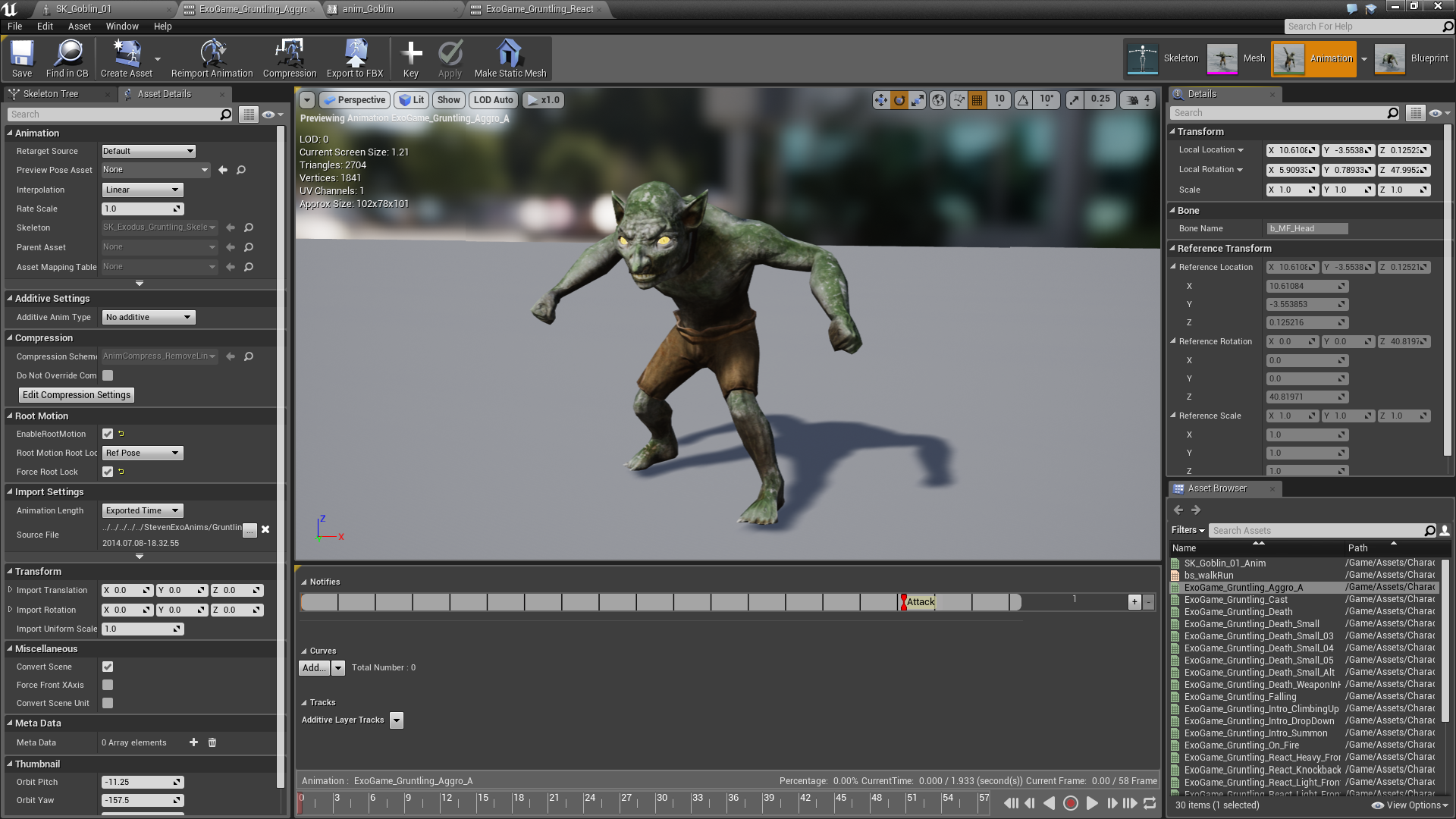Switch to SK_Goblin_01 document tab

click(x=83, y=9)
